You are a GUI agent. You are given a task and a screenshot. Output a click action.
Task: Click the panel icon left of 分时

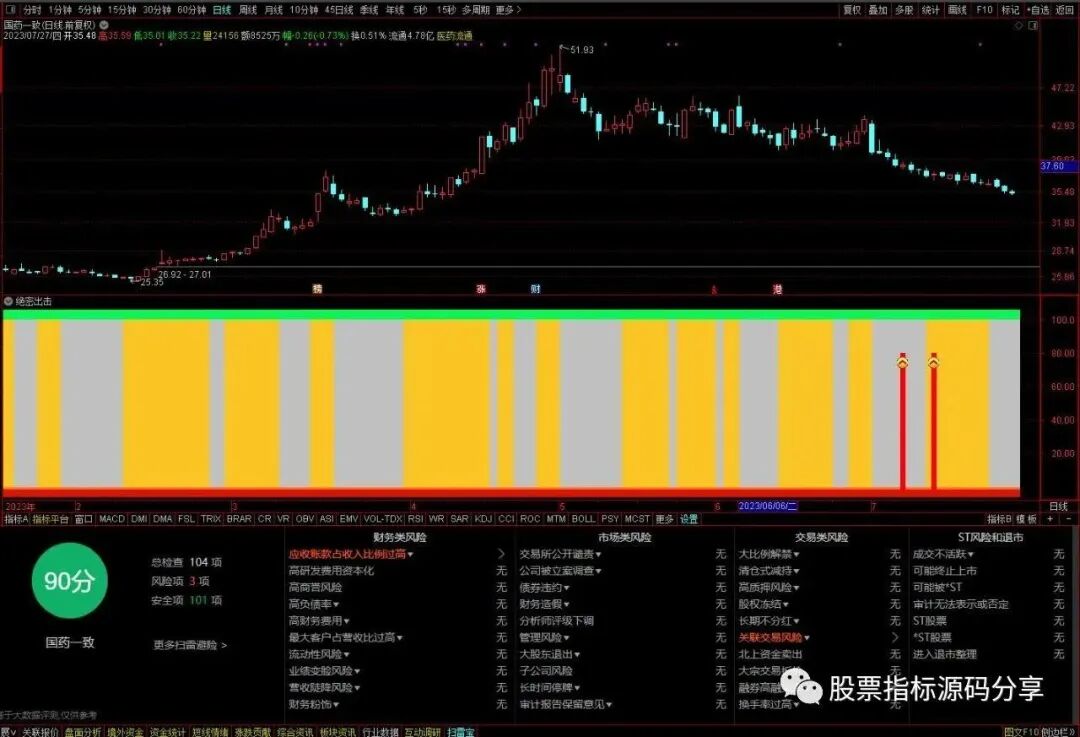pyautogui.click(x=10, y=10)
